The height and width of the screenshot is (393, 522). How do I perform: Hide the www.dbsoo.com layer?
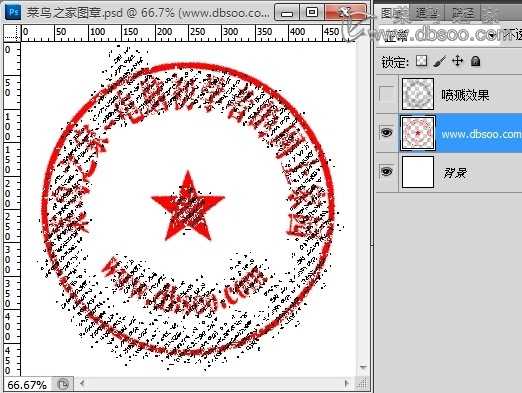pos(386,133)
